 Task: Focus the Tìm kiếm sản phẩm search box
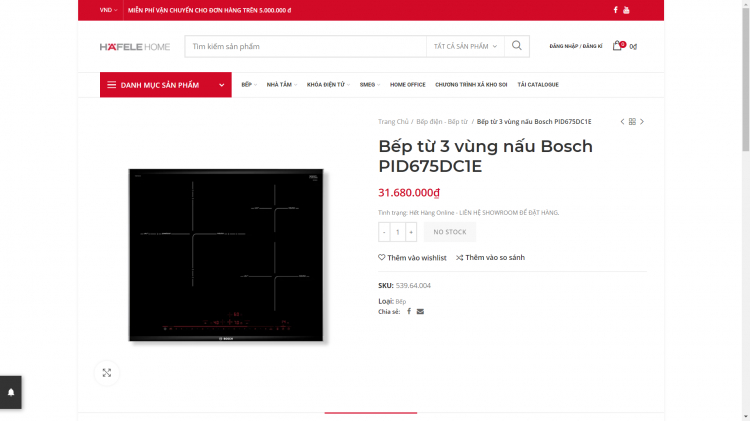pyautogui.click(x=306, y=46)
